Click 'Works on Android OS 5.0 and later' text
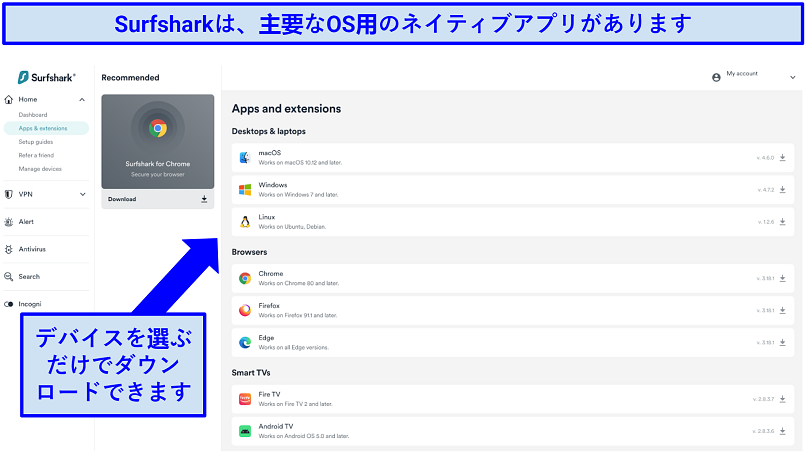The image size is (806, 453). pos(304,436)
